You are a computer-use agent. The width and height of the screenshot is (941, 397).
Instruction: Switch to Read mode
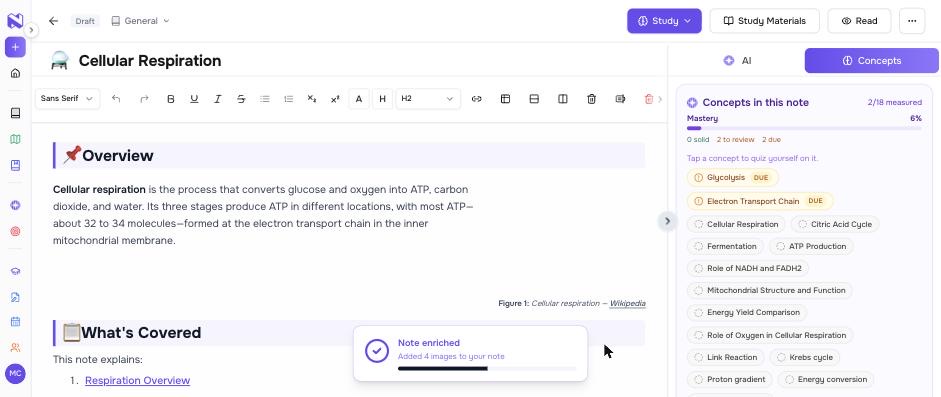pos(859,21)
